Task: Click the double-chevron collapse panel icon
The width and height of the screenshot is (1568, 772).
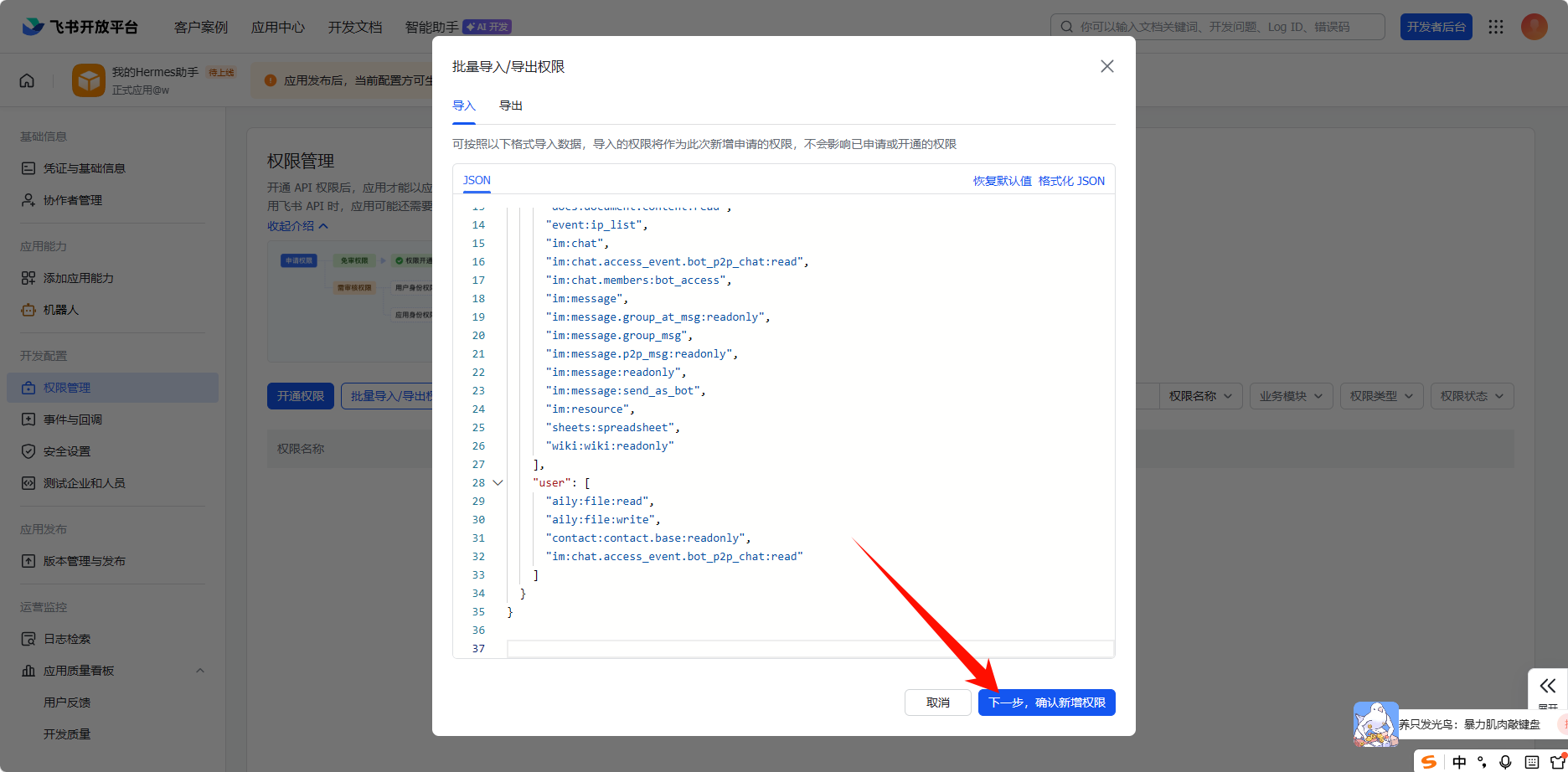Action: coord(1547,686)
